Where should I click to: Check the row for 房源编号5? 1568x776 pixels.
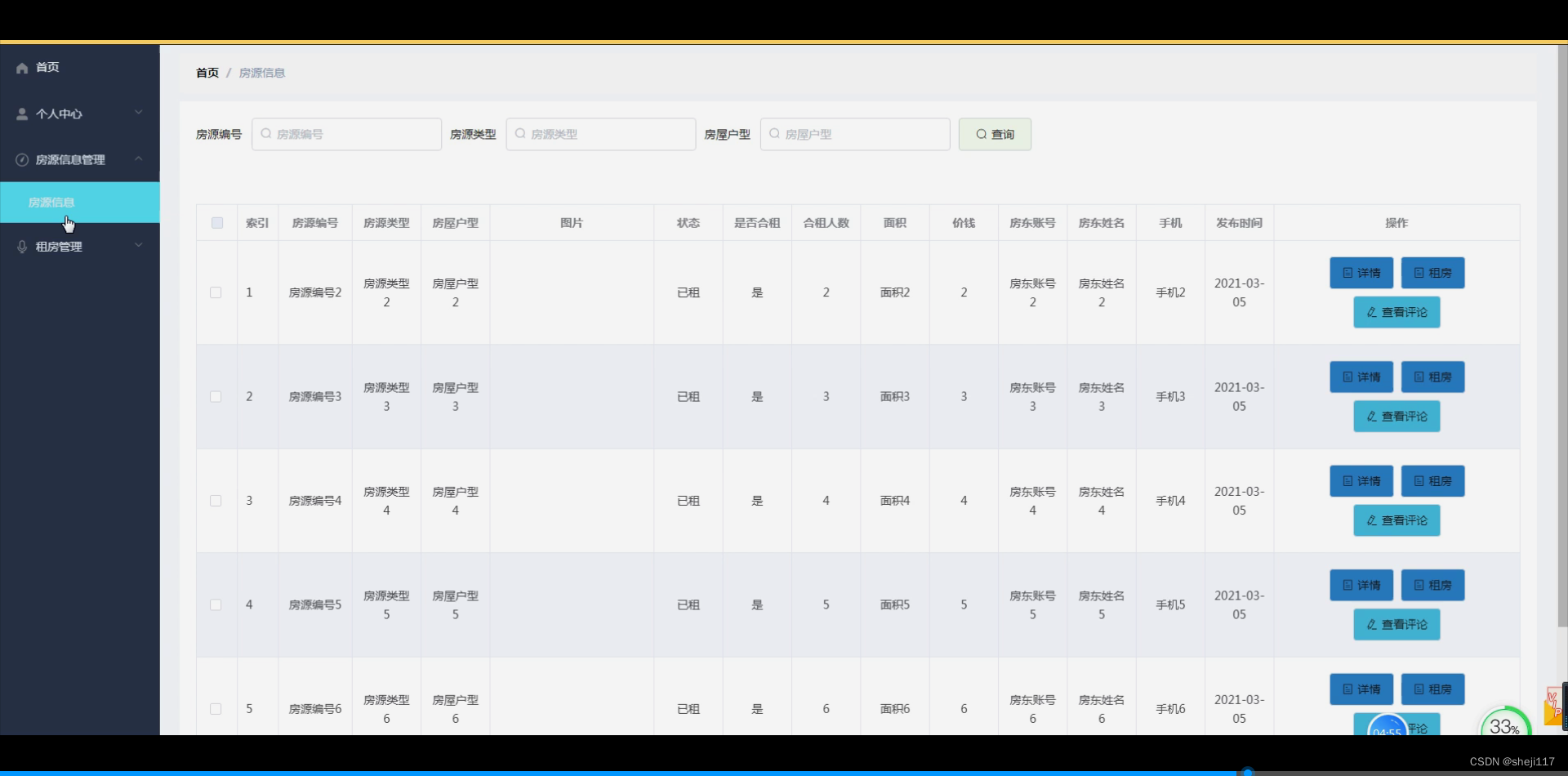click(216, 605)
